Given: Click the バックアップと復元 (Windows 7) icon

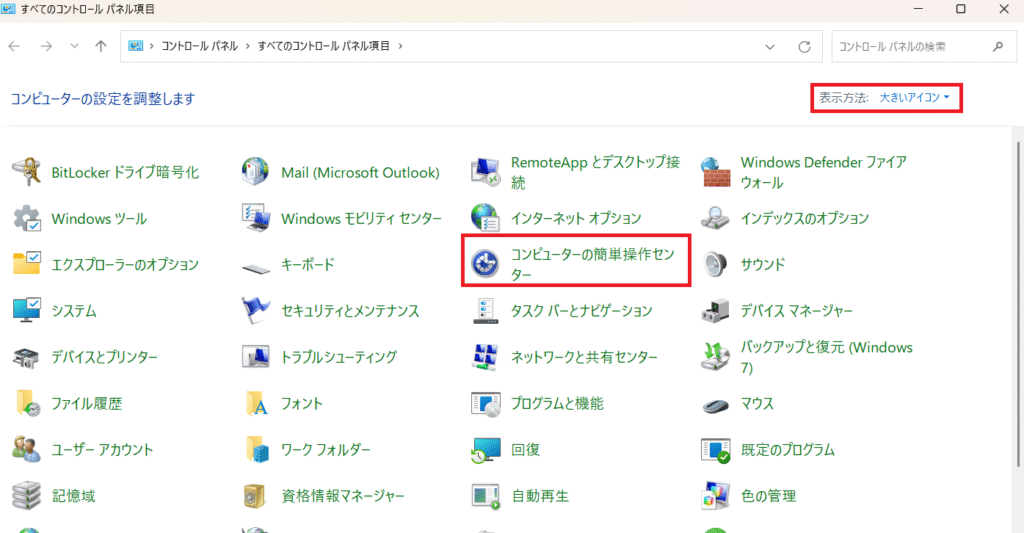Looking at the screenshot, I should [715, 357].
